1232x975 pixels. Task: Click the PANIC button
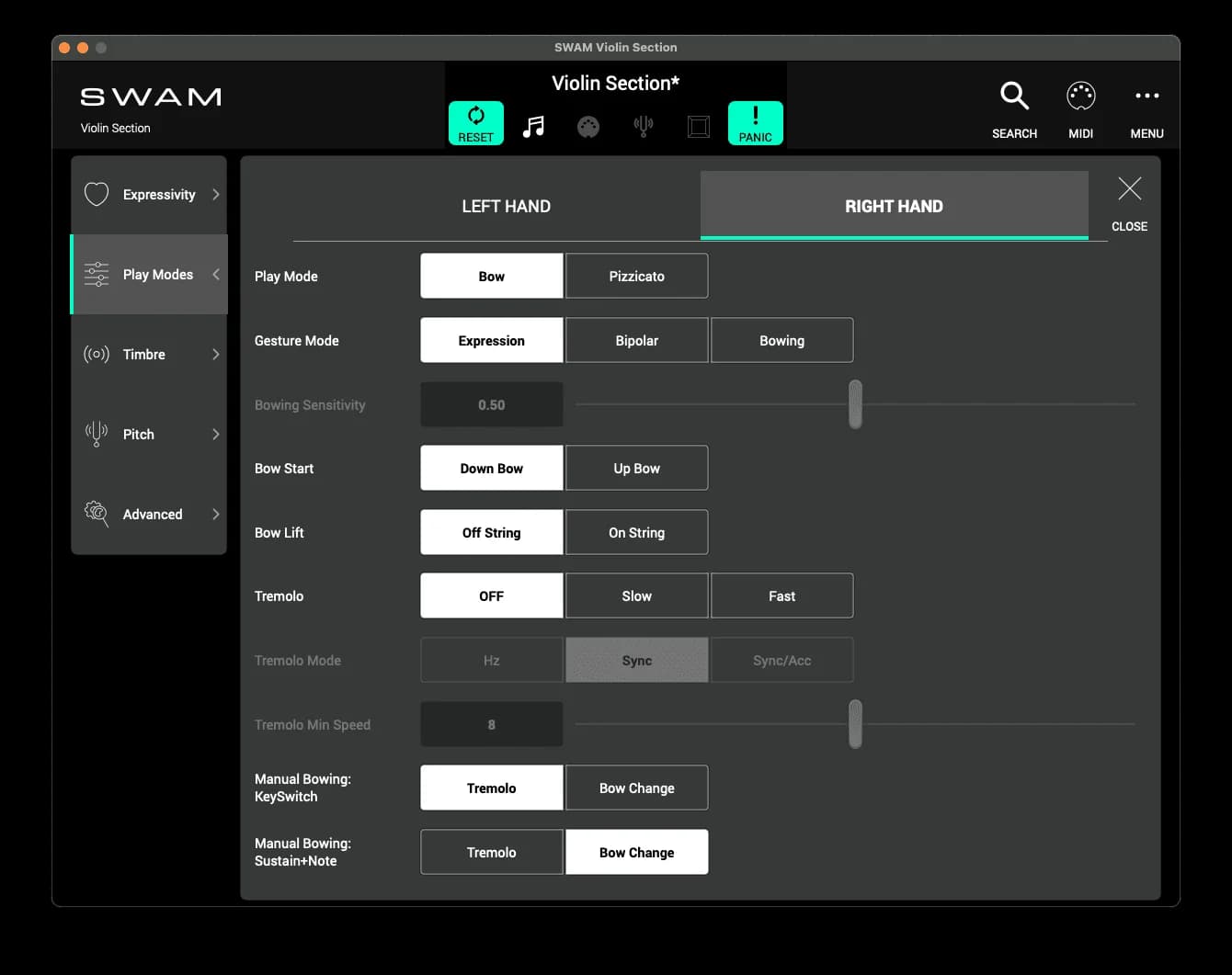pos(755,123)
